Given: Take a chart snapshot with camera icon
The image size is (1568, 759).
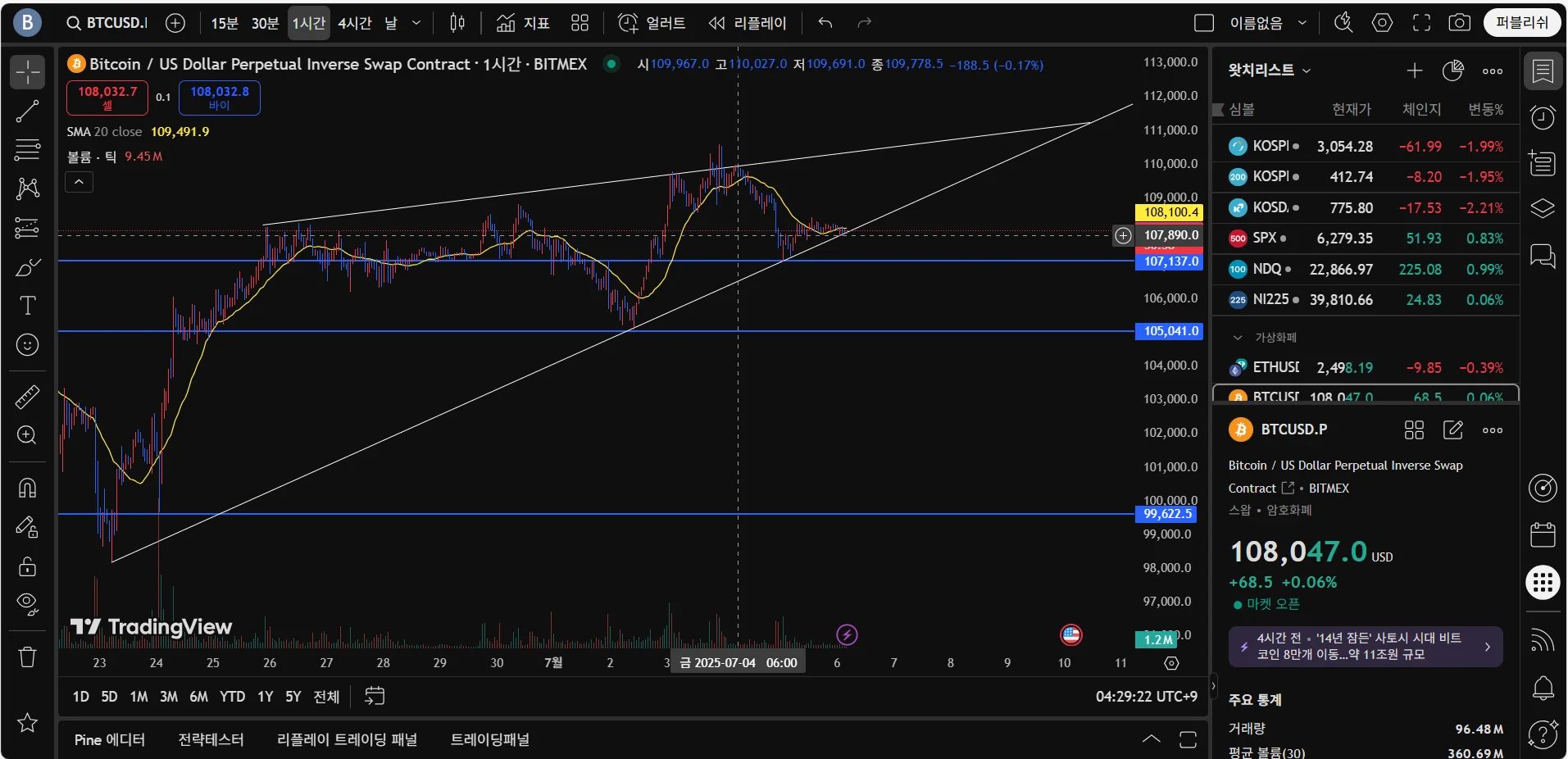Looking at the screenshot, I should coord(1459,23).
